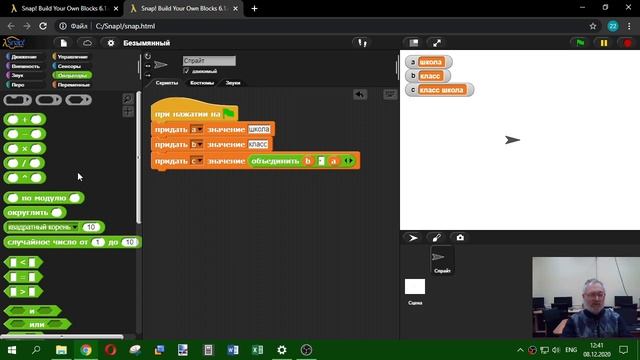
Task: Click the palette search magnifier icon
Action: coord(128,98)
